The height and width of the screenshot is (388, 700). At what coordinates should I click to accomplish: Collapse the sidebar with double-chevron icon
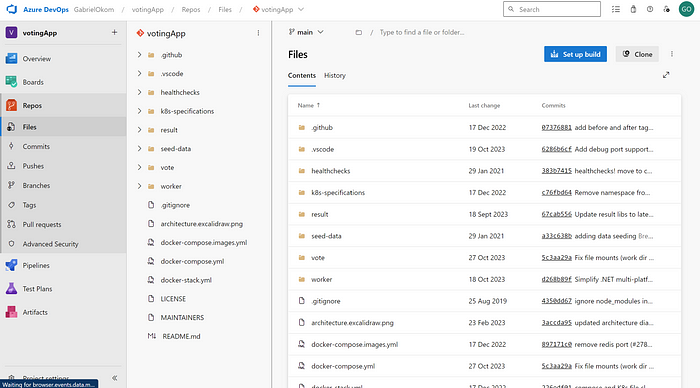(115, 378)
